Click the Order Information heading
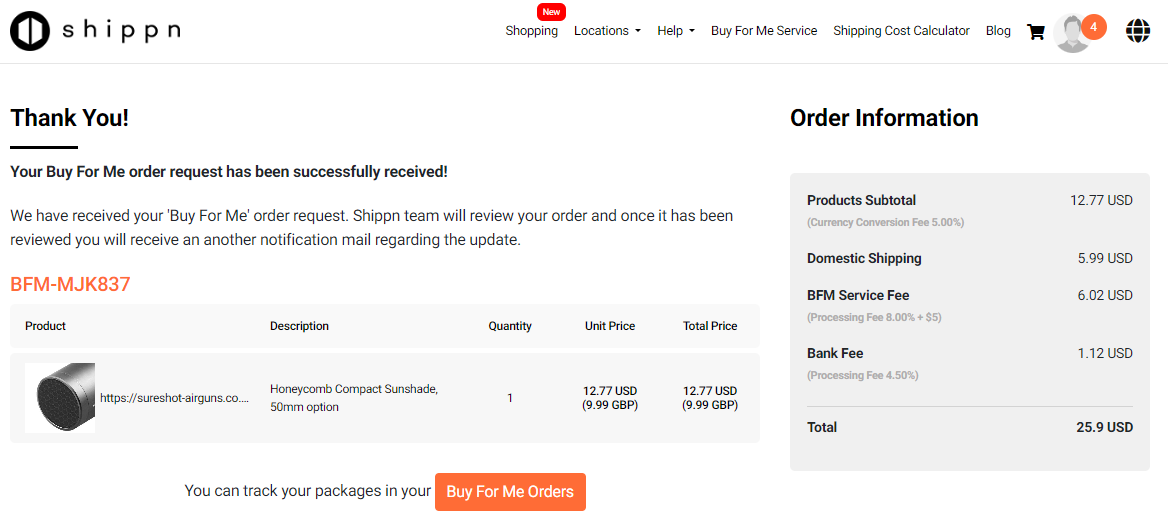This screenshot has height=529, width=1168. click(884, 118)
